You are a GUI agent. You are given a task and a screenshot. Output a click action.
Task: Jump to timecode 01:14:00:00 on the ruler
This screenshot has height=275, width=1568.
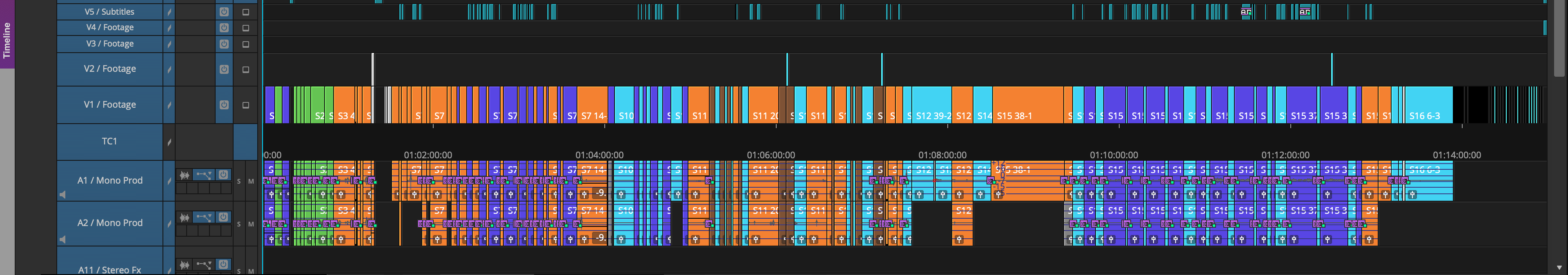[1457, 155]
